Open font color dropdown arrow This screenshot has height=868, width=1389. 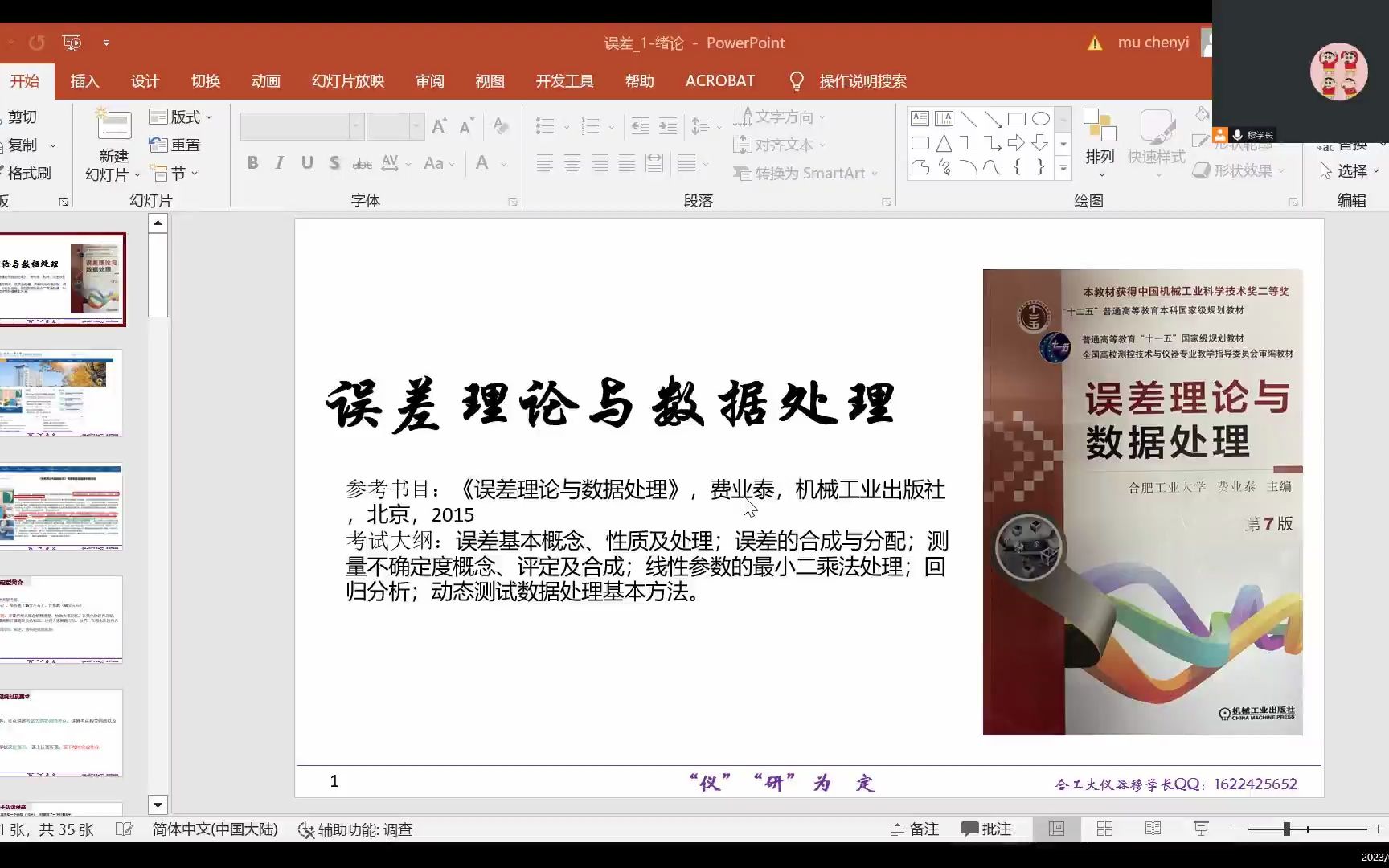[x=504, y=164]
